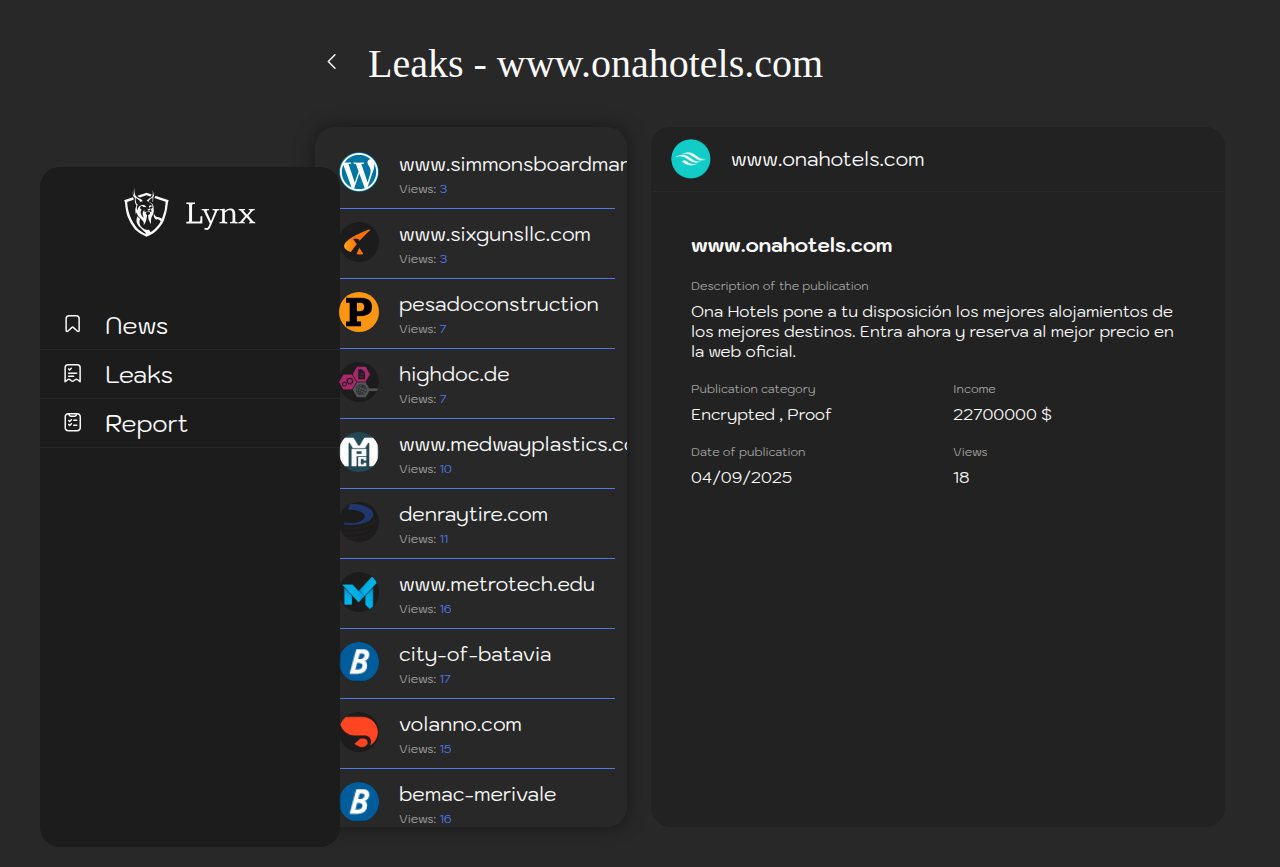Click the Lynx brand name text
Screen dimensions: 1280x867
click(220, 213)
